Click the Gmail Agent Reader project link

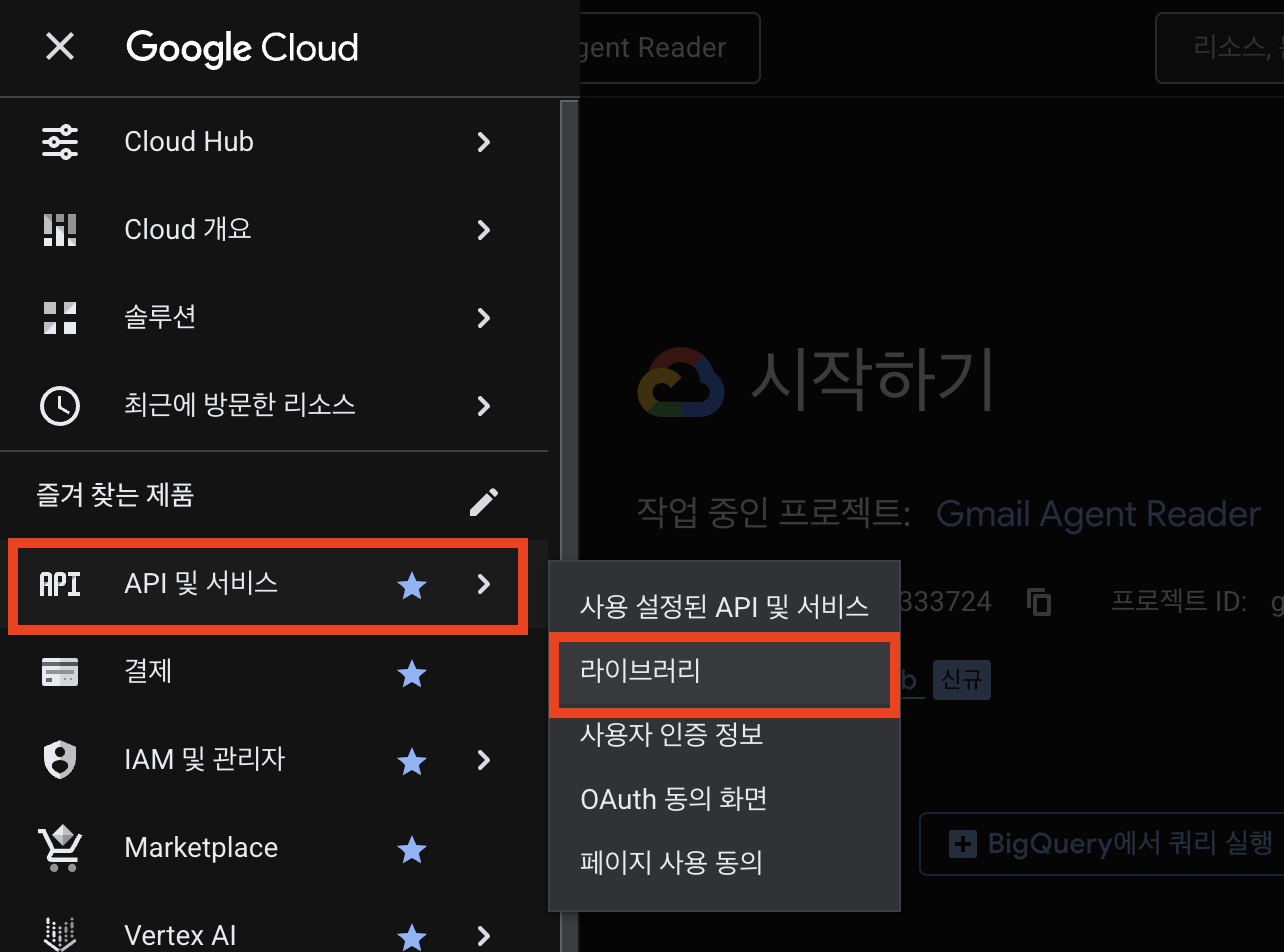tap(1098, 514)
